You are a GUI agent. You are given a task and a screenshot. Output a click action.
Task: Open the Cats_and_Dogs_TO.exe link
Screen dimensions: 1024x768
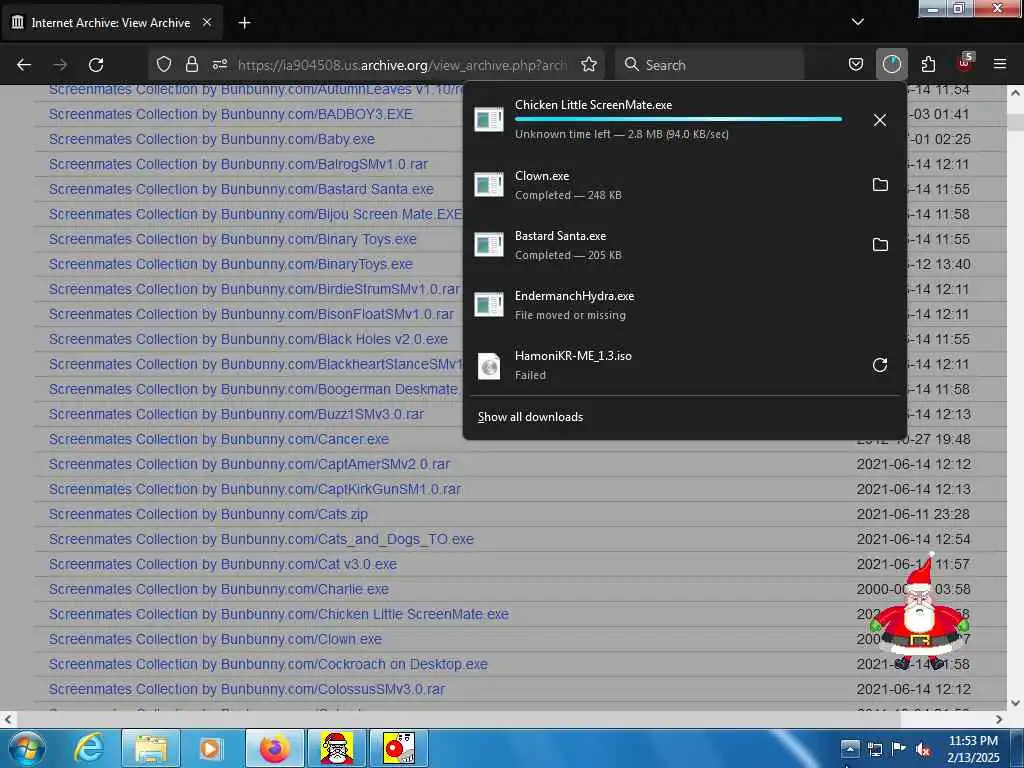261,539
